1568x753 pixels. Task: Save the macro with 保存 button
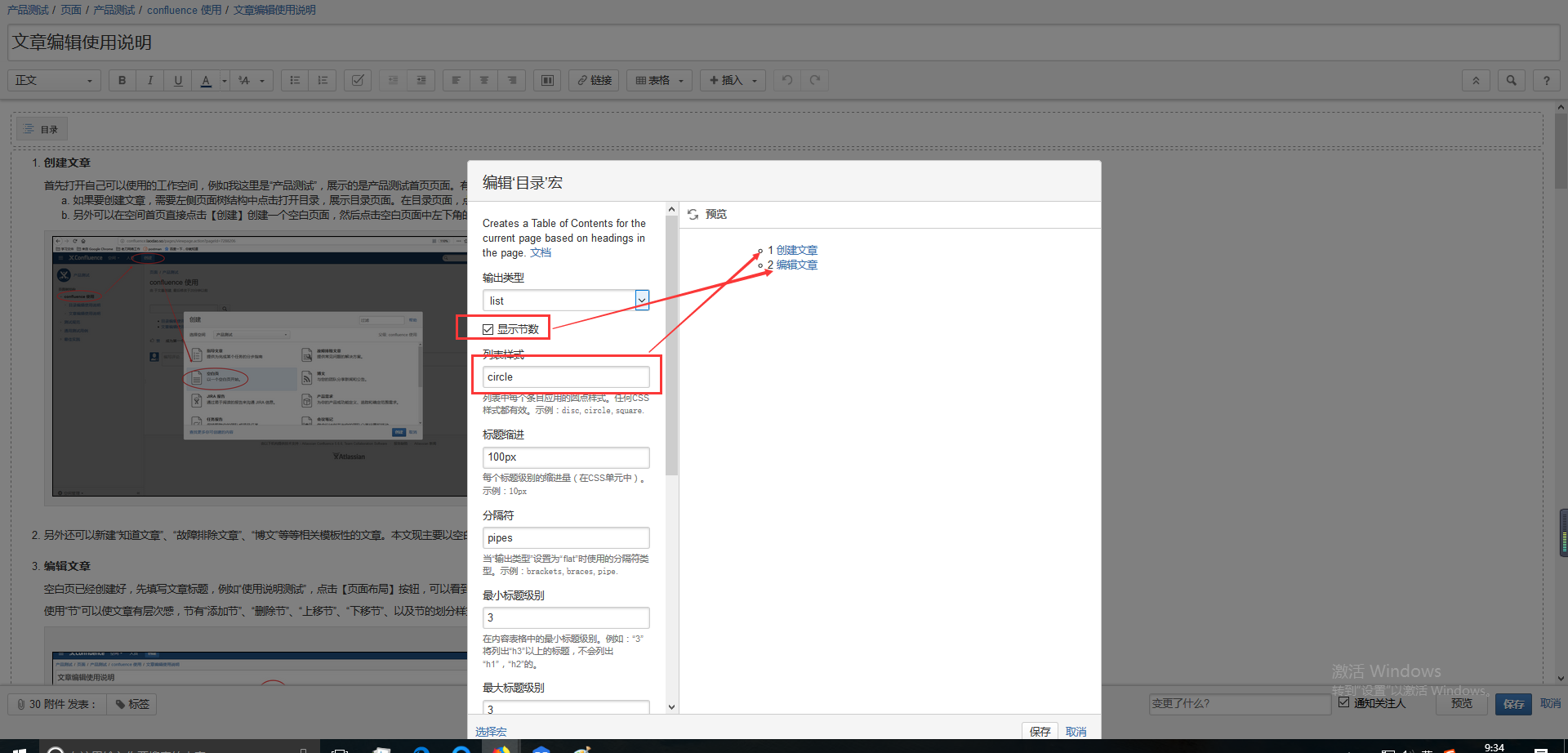[1040, 731]
